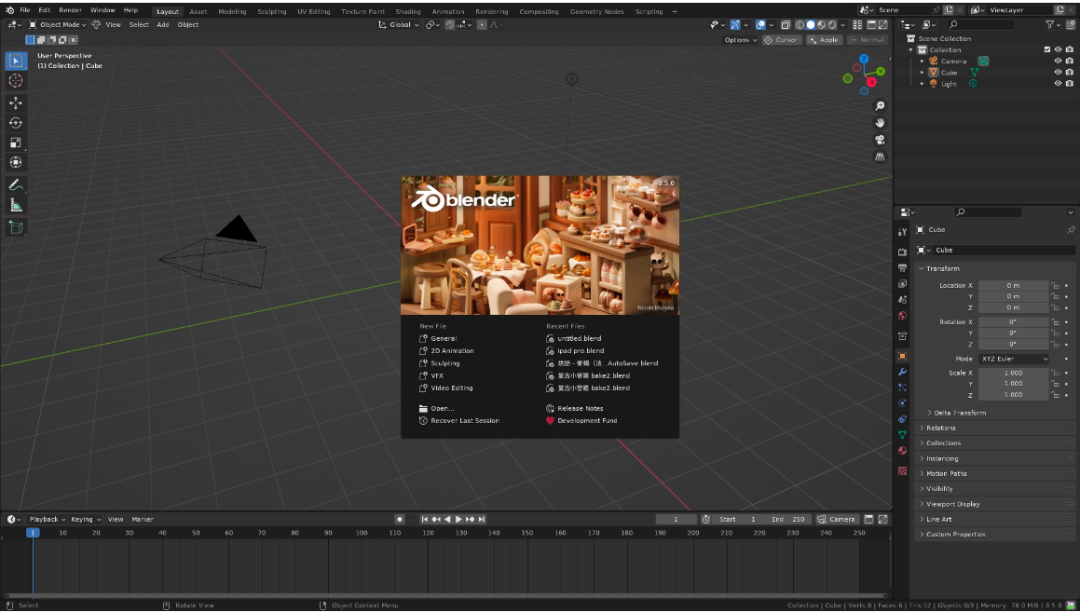Click the pin icon beside Cube header
1080x612 pixels.
(x=1070, y=229)
